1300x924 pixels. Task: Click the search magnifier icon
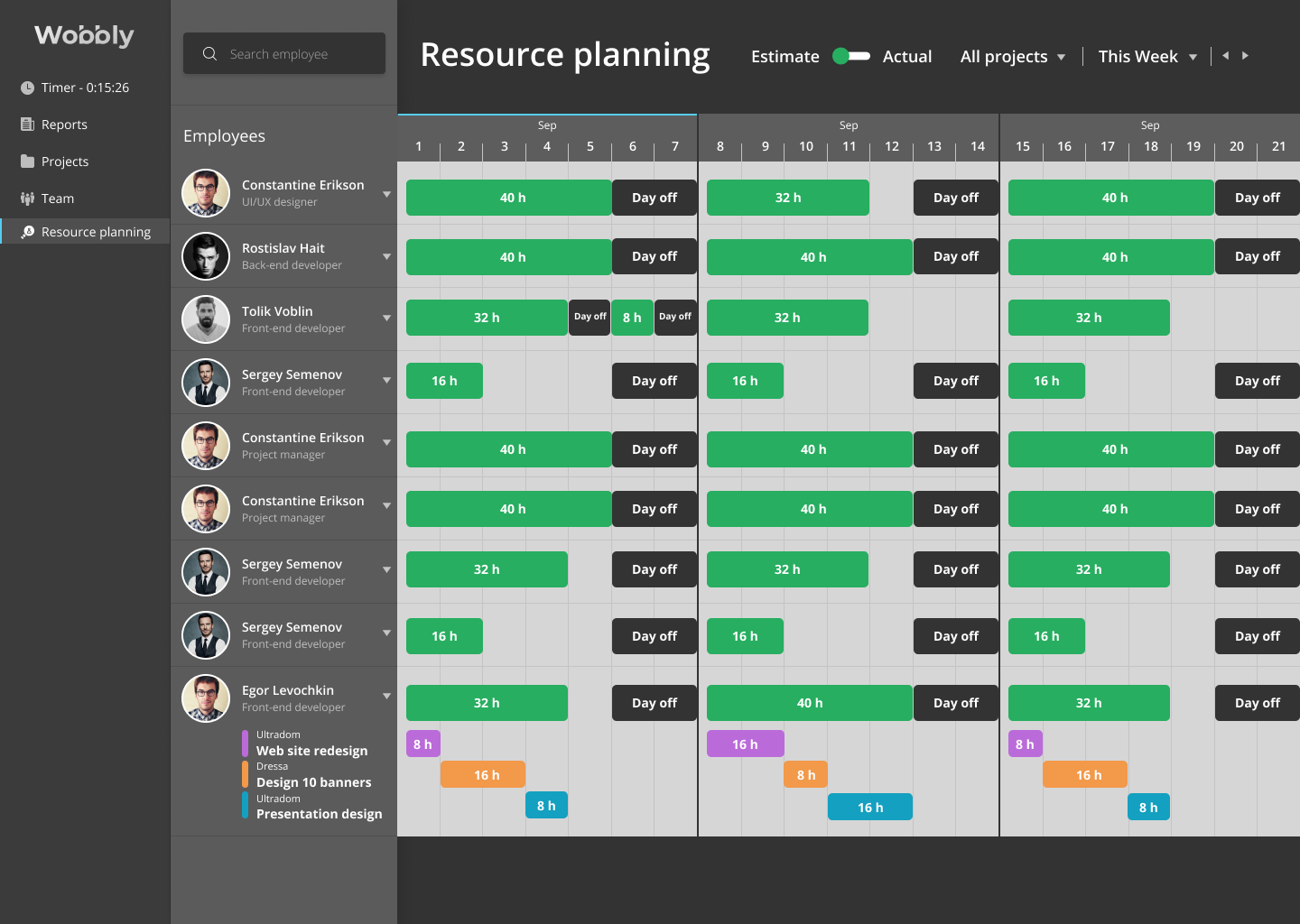coord(209,53)
